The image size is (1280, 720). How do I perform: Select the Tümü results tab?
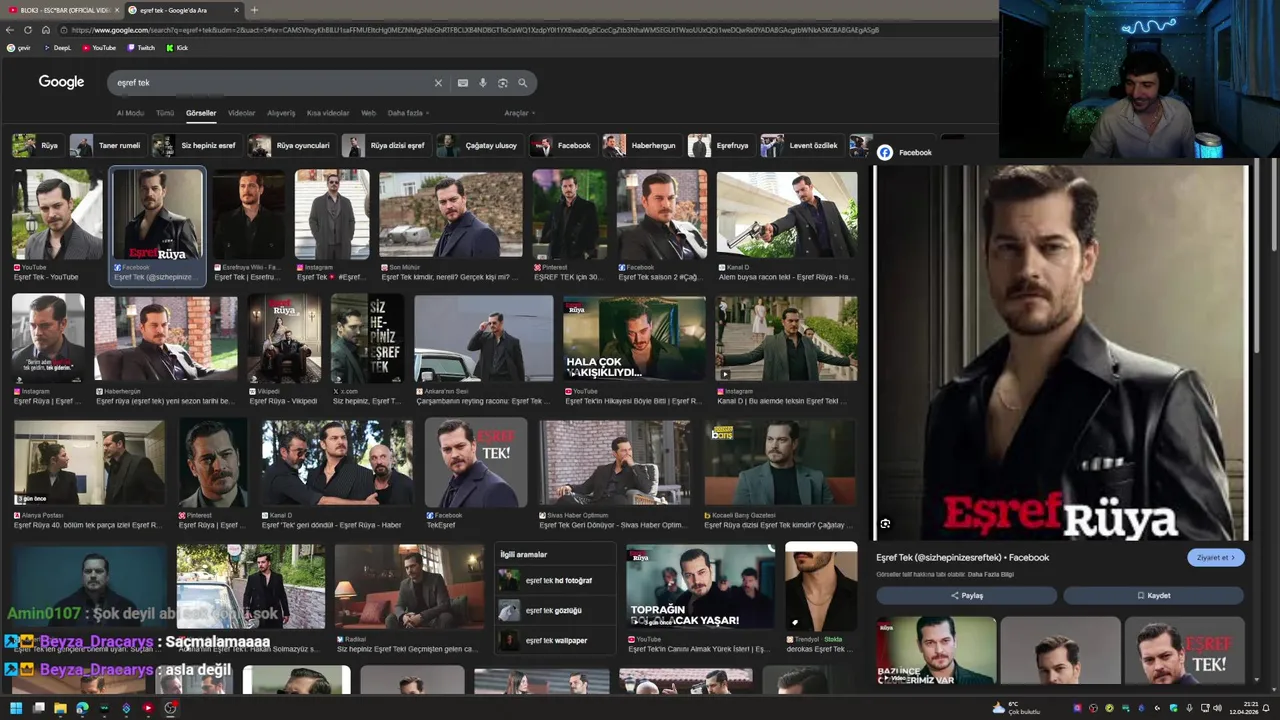point(165,113)
